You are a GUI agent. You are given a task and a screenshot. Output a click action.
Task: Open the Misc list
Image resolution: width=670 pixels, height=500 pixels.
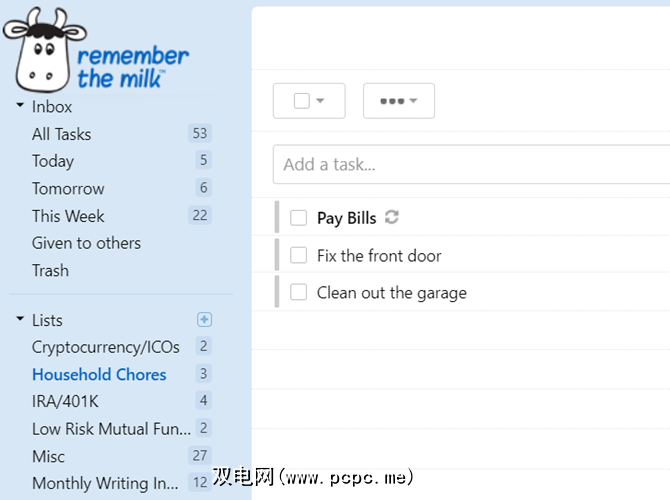[48, 456]
